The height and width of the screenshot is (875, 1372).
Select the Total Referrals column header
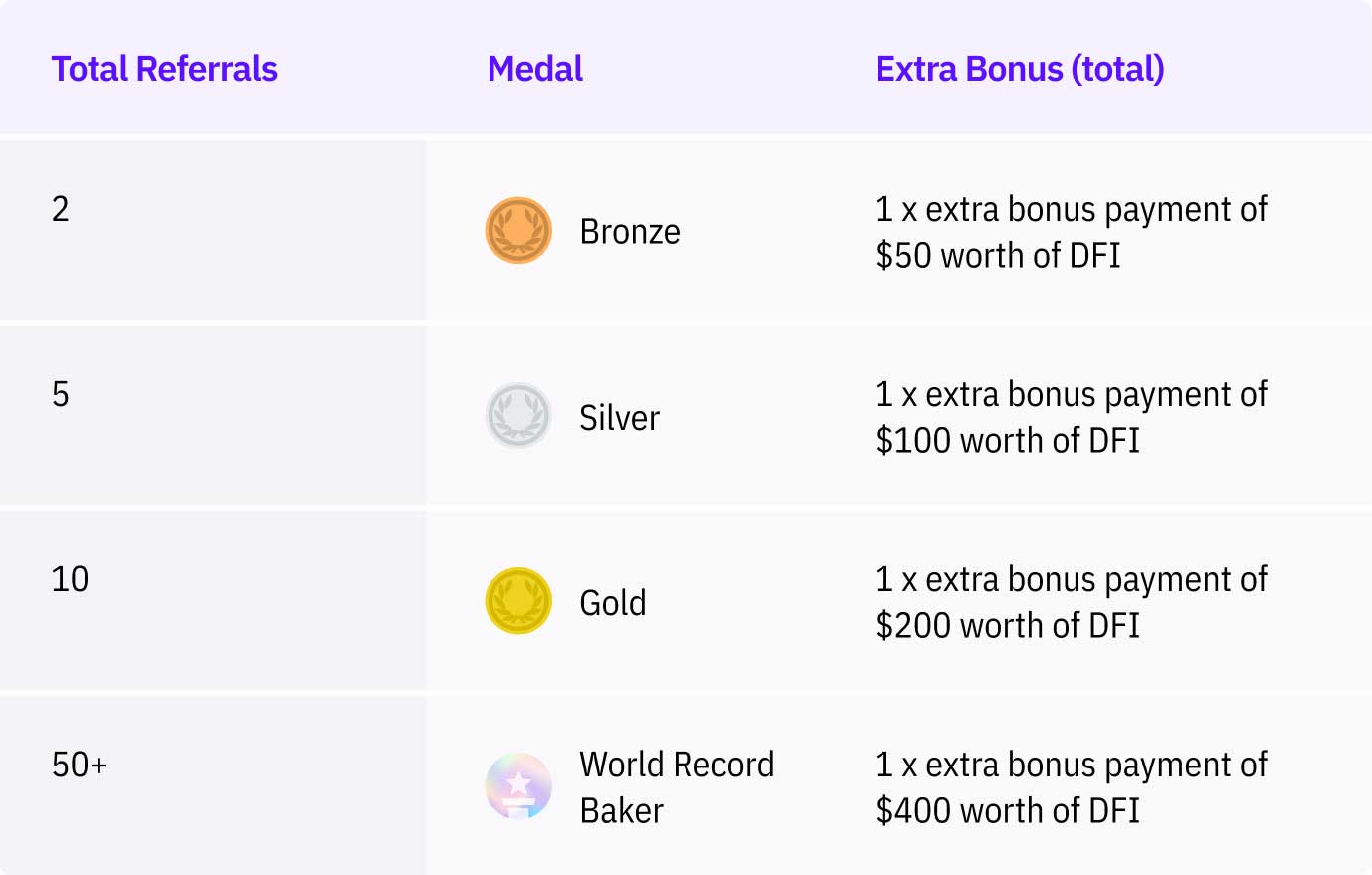click(164, 69)
